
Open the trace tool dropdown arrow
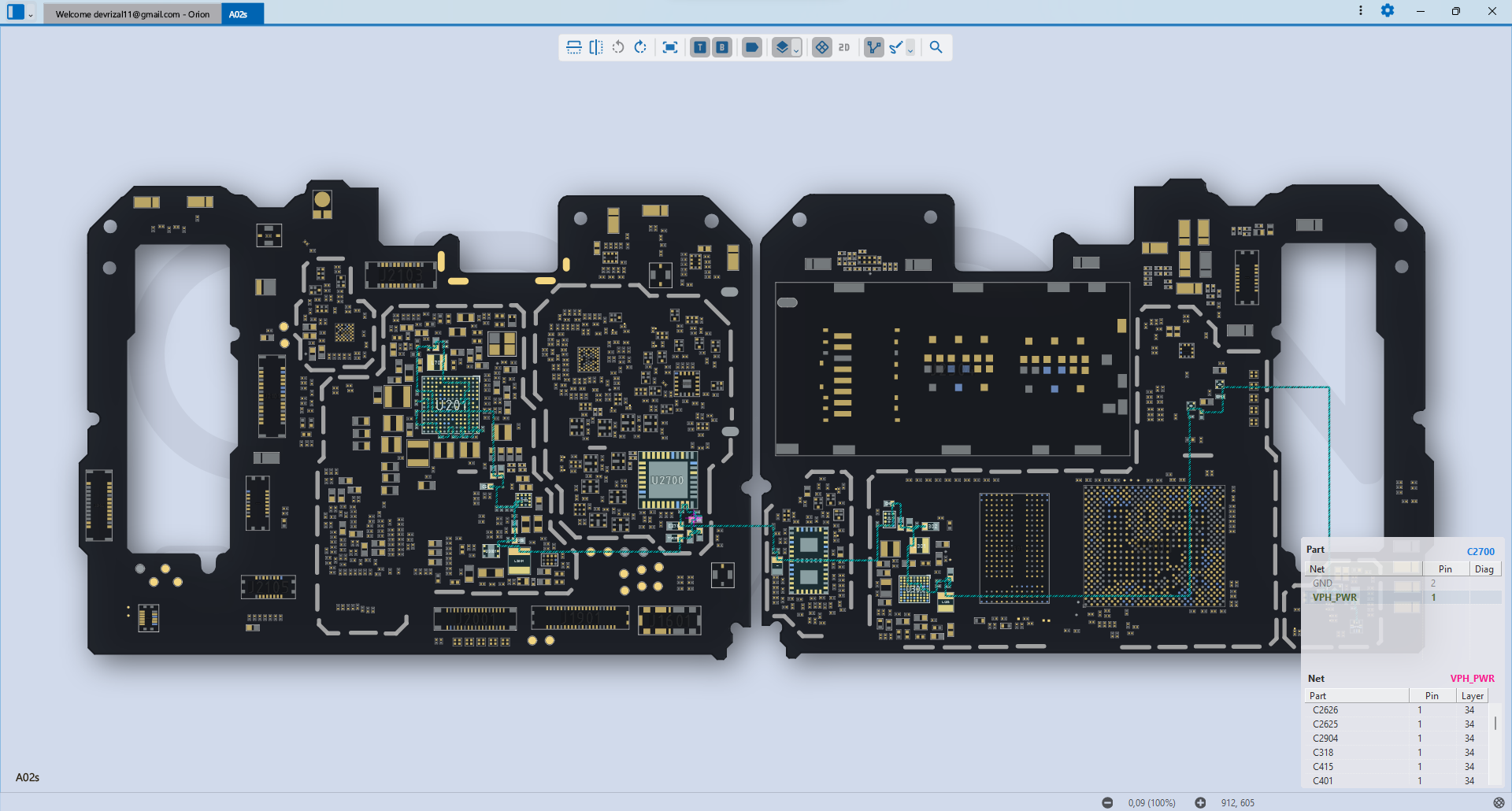tap(910, 50)
